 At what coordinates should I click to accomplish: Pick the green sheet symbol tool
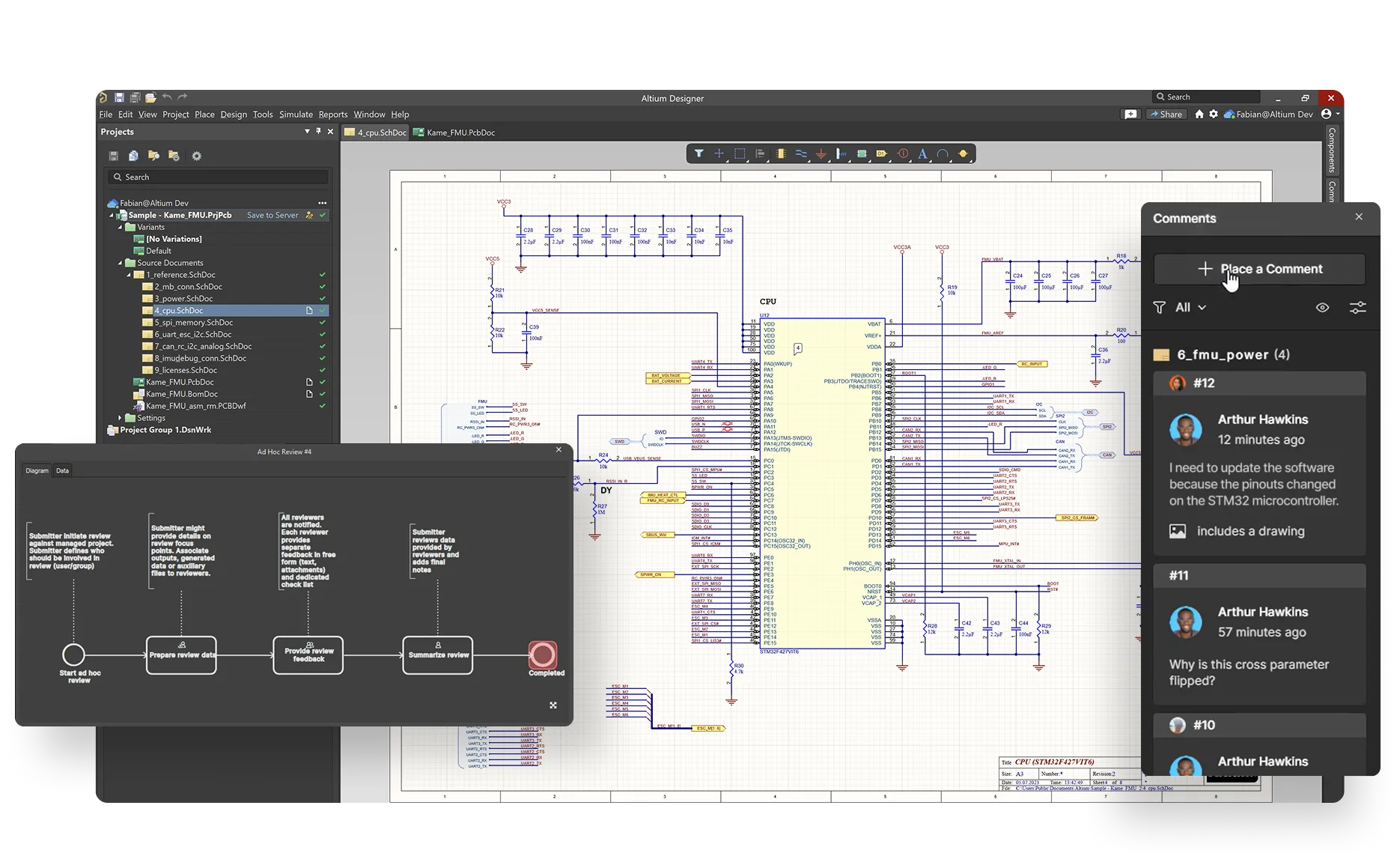pos(862,154)
